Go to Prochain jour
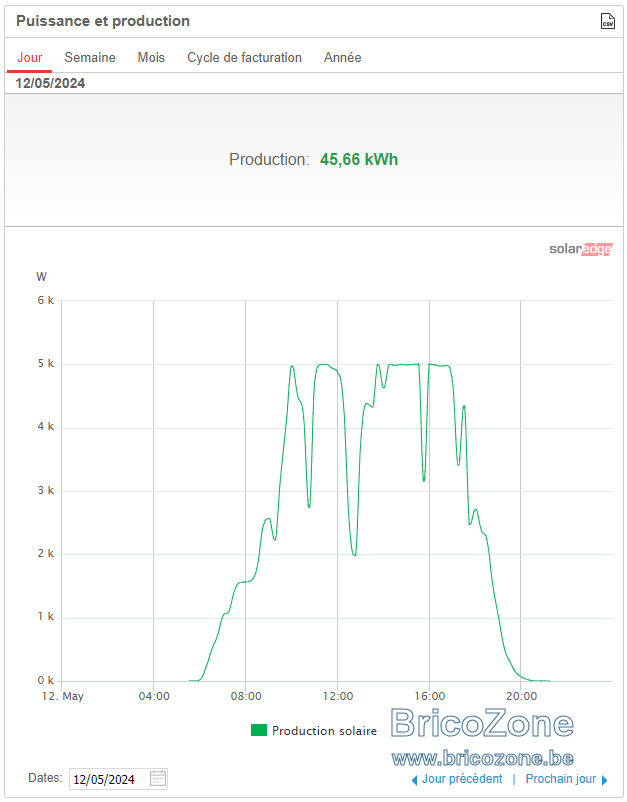Screen dimensions: 627x802 pos(561,779)
